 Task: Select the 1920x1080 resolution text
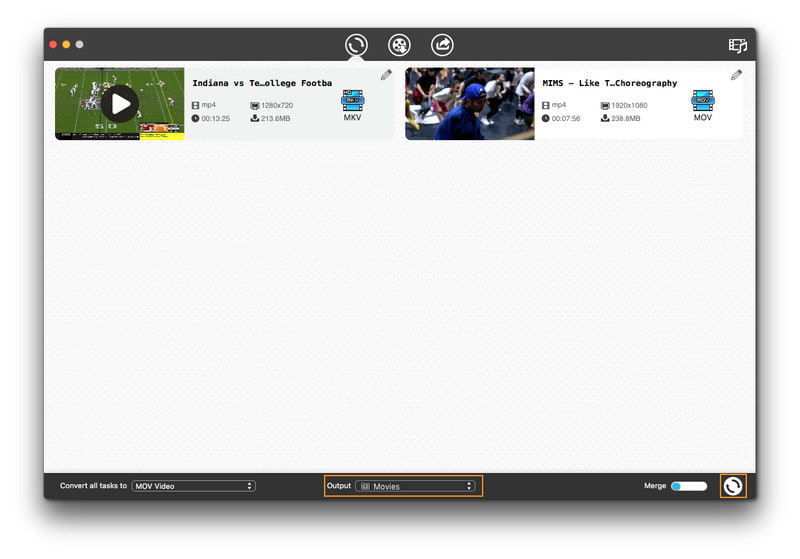tap(629, 106)
